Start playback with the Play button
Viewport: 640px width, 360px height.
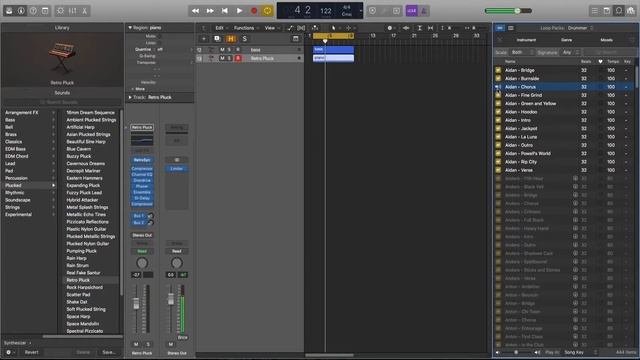click(x=240, y=11)
